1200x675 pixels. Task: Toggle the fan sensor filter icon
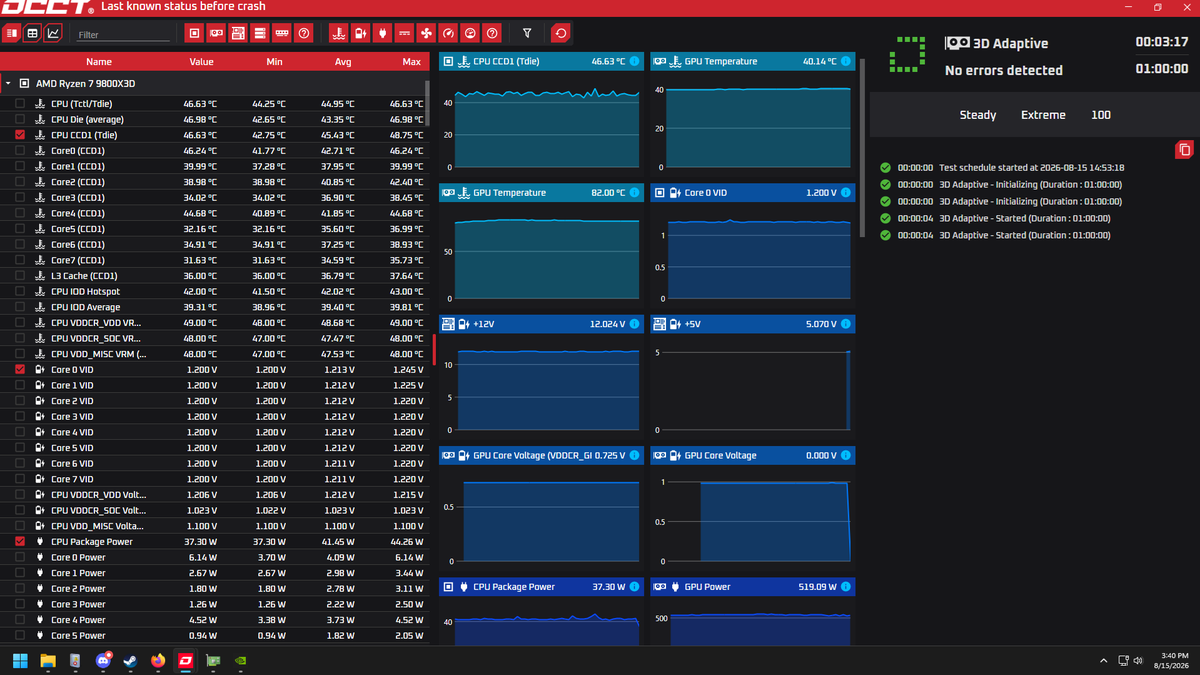pos(426,33)
